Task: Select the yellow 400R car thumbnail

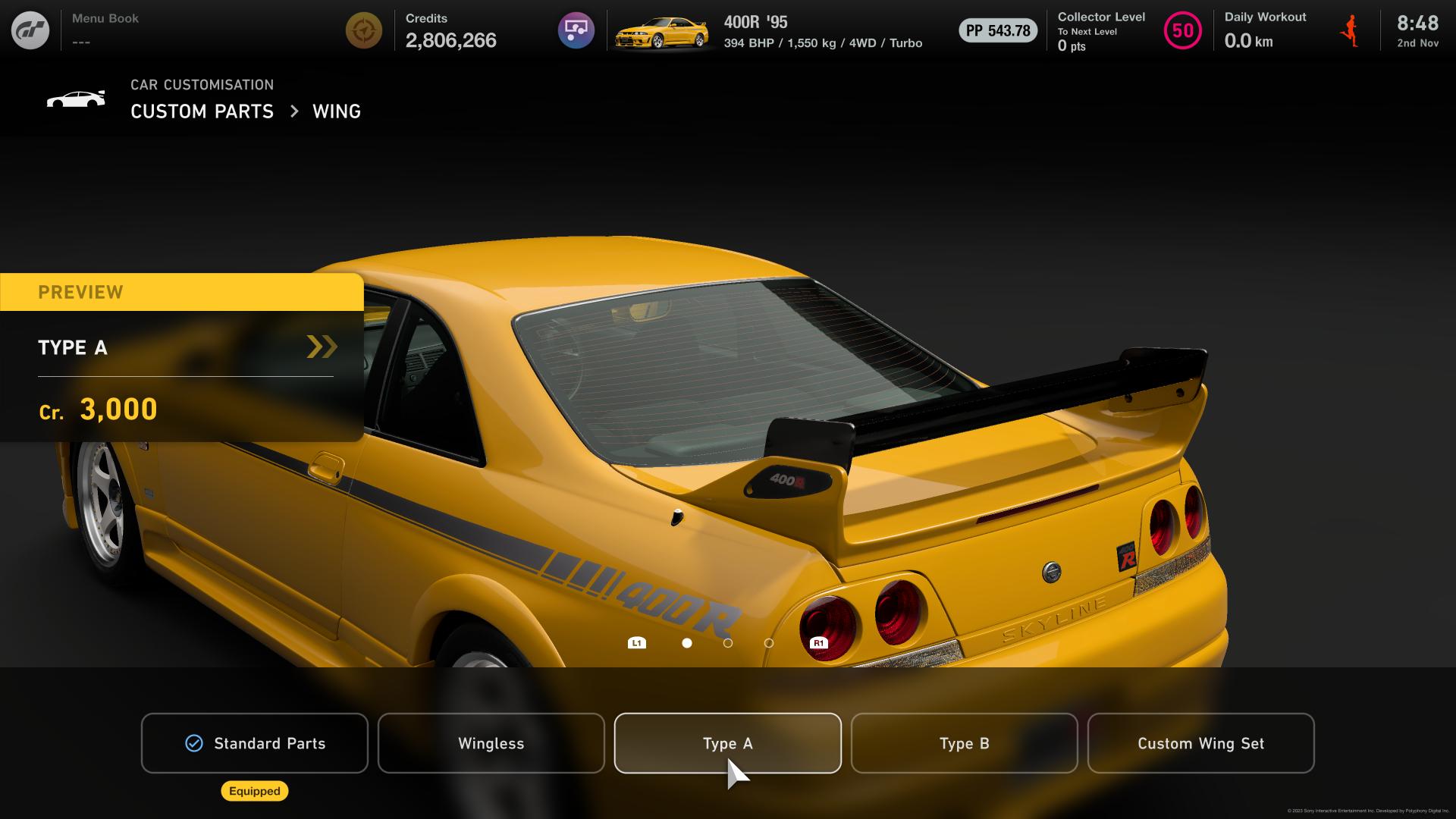Action: tap(661, 33)
